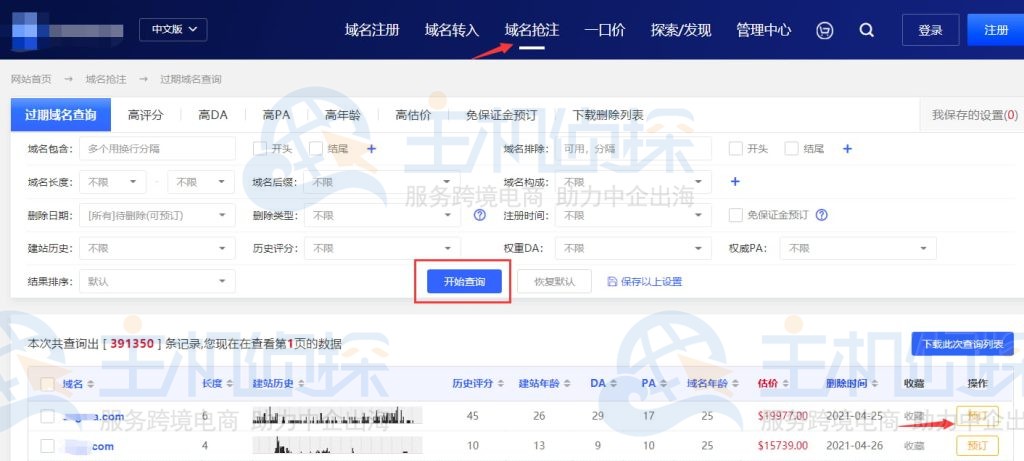Open 域名长度 minimum dropdown

113,182
